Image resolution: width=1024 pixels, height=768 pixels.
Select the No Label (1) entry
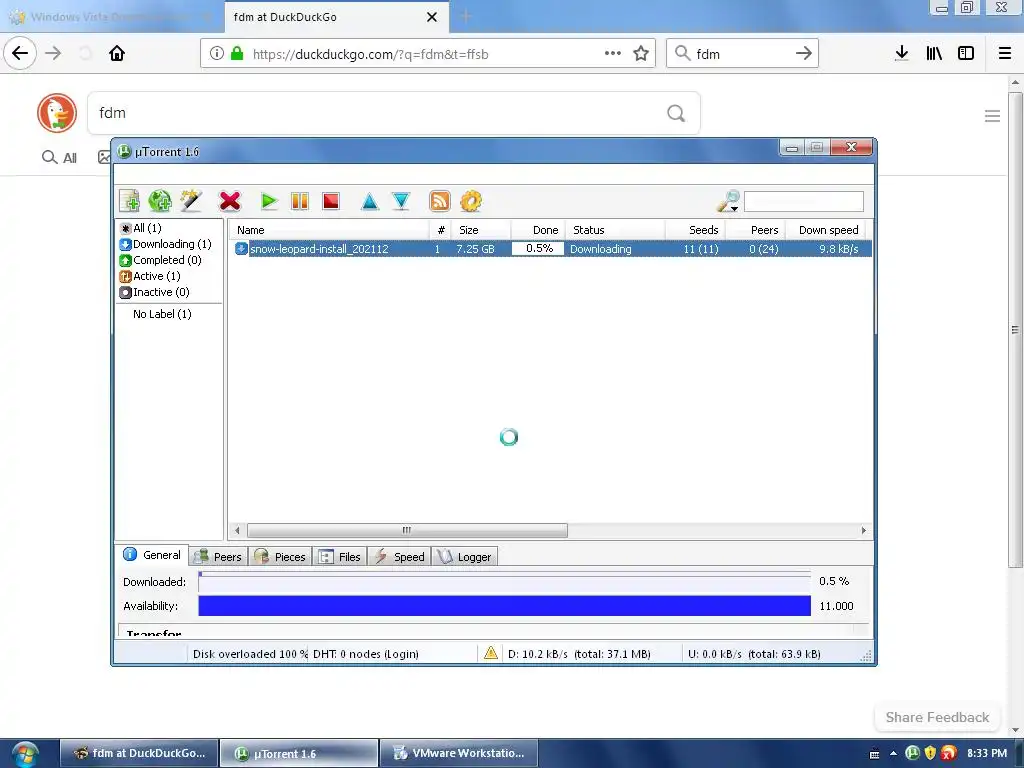pos(162,314)
